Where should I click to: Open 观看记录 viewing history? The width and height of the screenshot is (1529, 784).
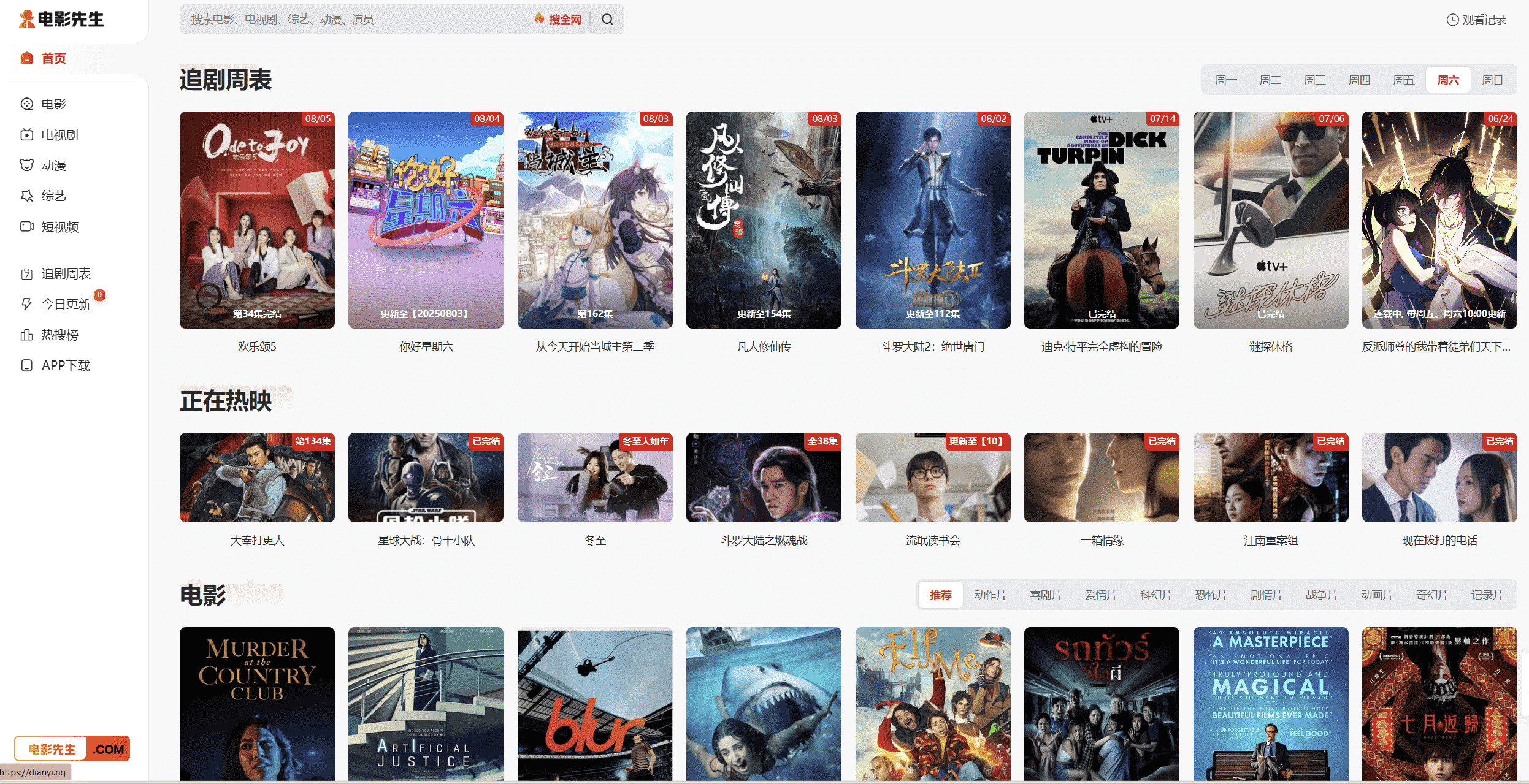[1476, 20]
